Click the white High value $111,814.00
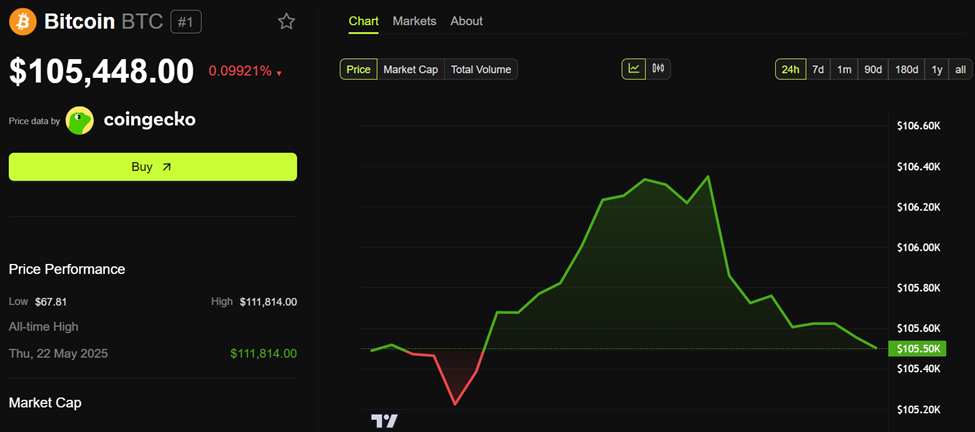 pyautogui.click(x=269, y=302)
